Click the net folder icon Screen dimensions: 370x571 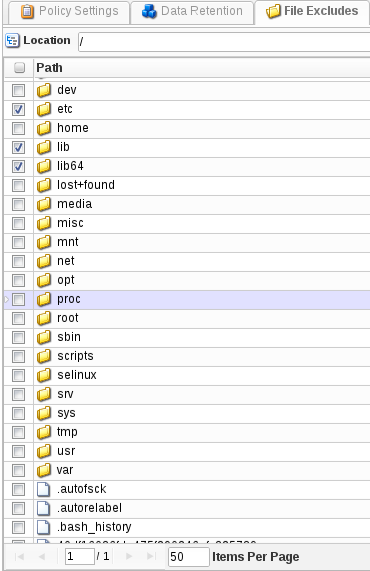tap(44, 261)
